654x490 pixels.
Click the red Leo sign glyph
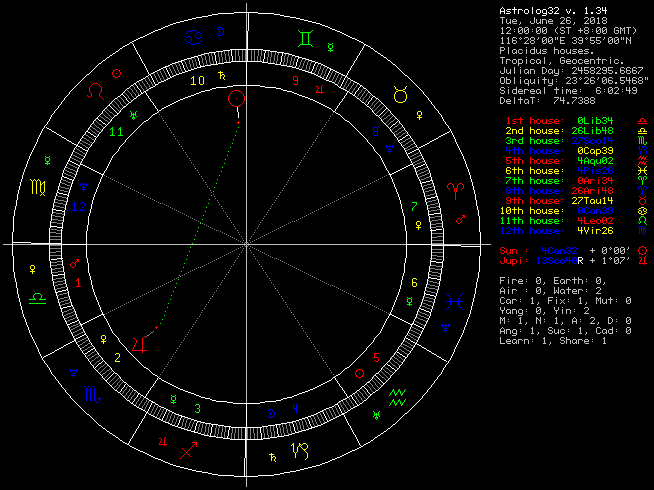pos(96,91)
